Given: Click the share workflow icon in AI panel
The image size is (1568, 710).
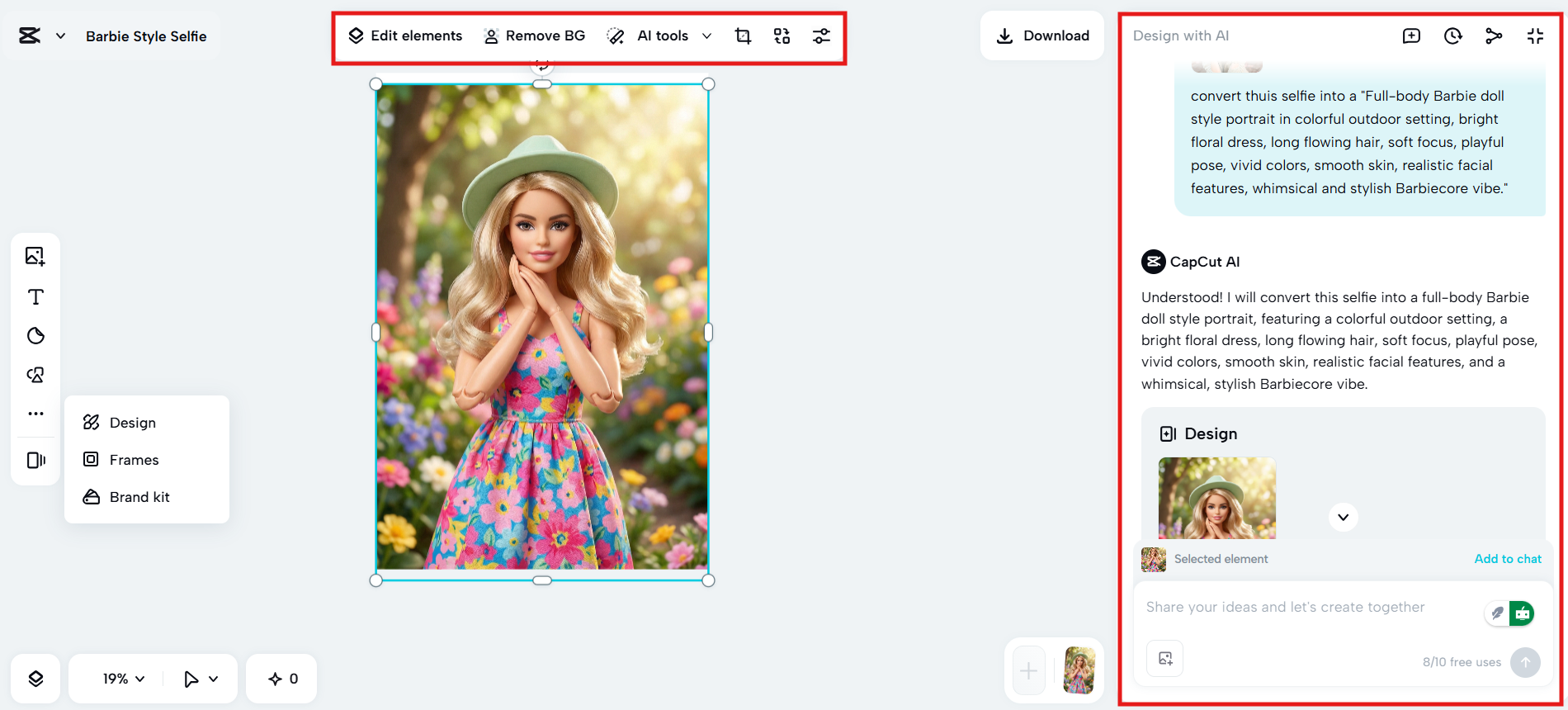Looking at the screenshot, I should point(1494,35).
